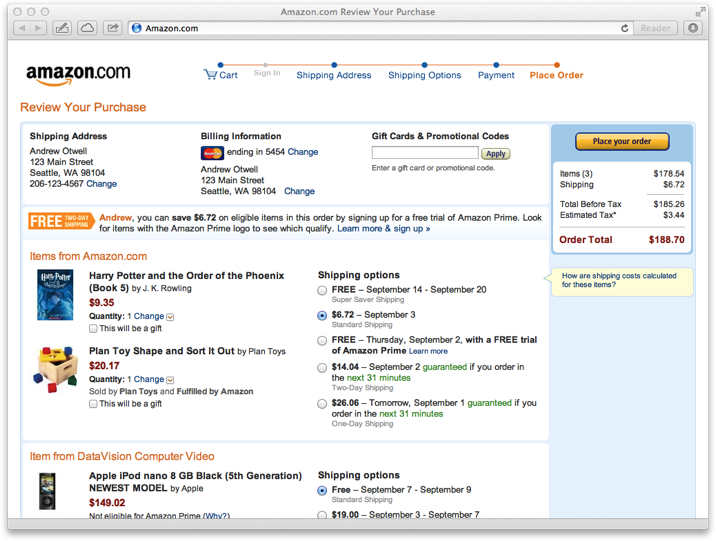The height and width of the screenshot is (541, 716).
Task: Reload the page with the refresh icon
Action: click(625, 28)
